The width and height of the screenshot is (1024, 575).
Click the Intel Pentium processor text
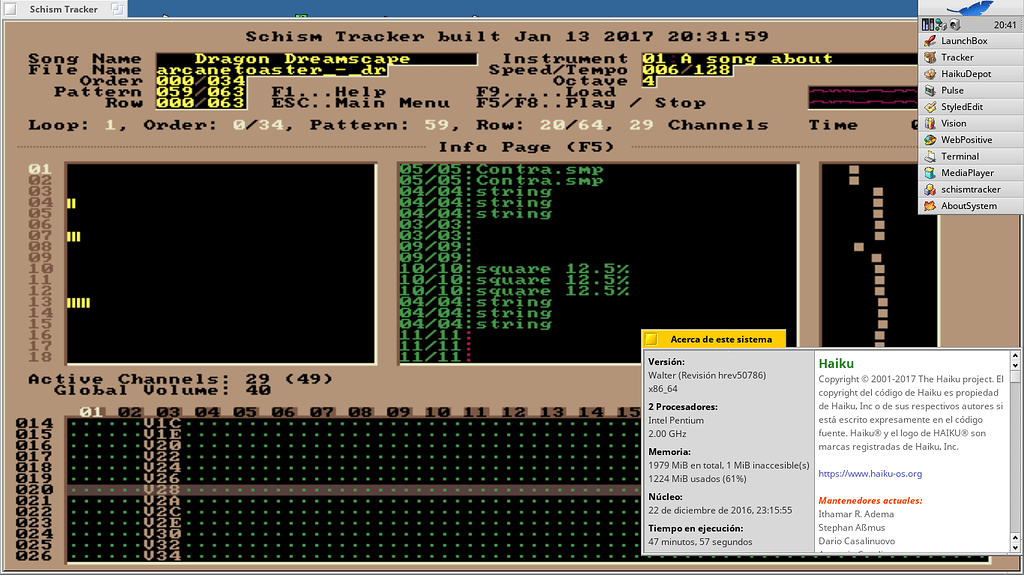pos(676,420)
